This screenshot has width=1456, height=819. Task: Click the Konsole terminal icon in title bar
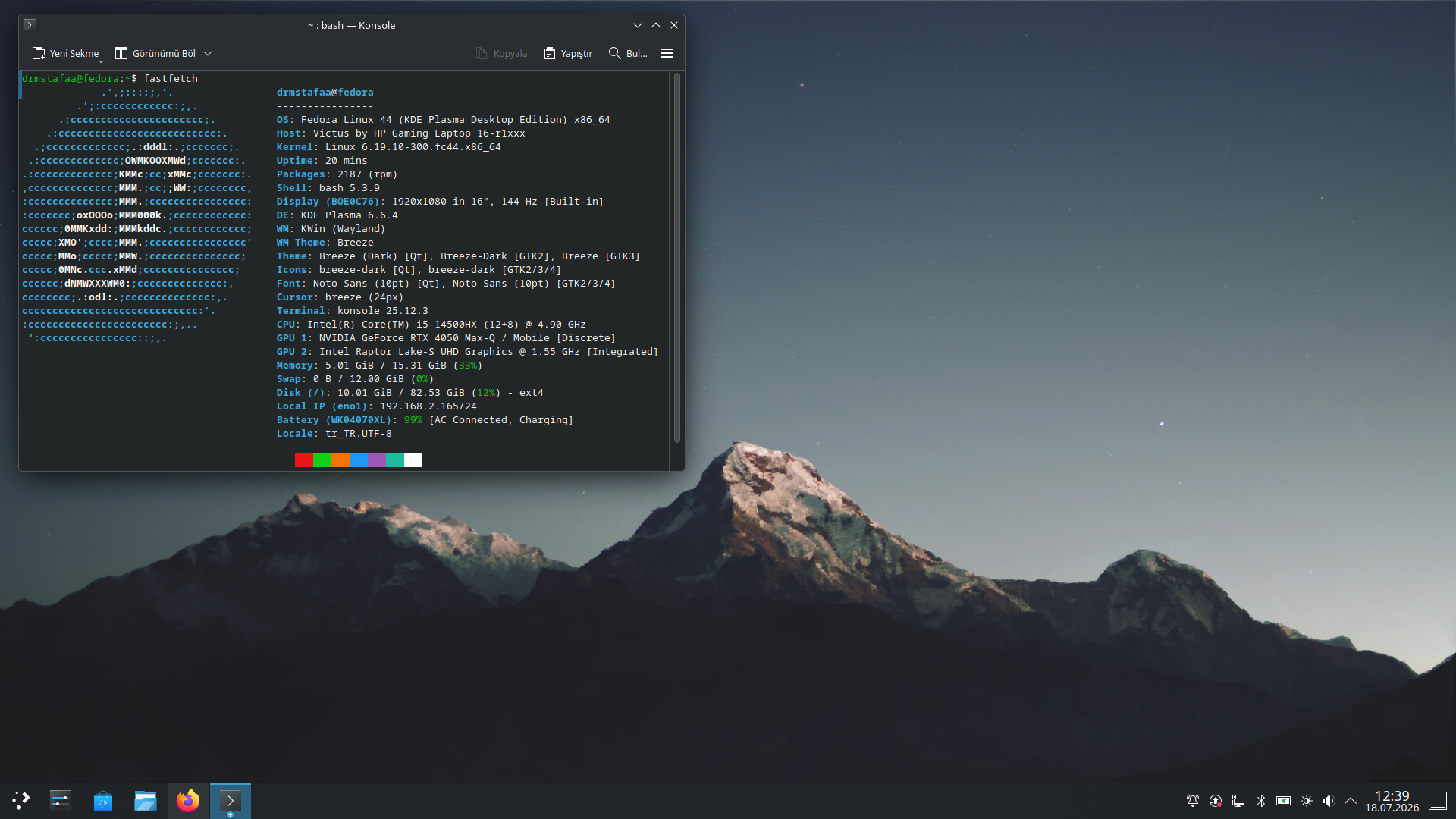coord(29,24)
